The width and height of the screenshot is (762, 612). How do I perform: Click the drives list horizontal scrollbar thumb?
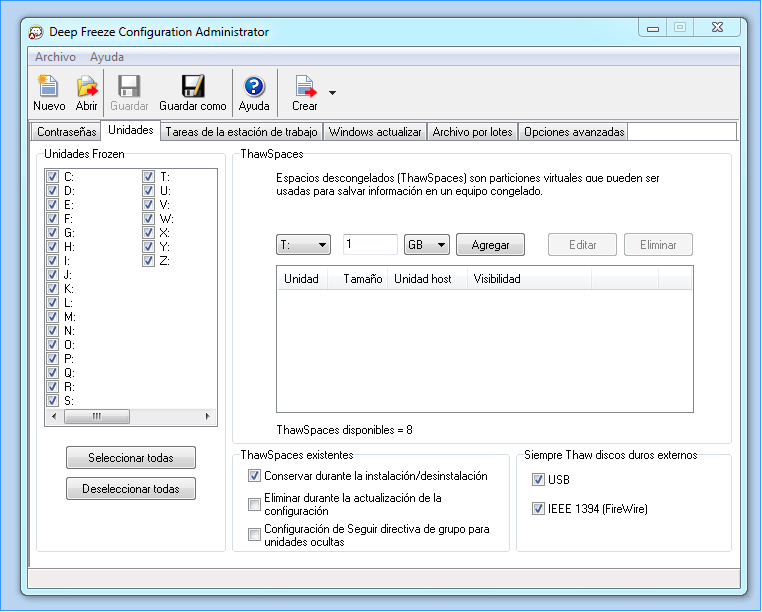pyautogui.click(x=97, y=417)
